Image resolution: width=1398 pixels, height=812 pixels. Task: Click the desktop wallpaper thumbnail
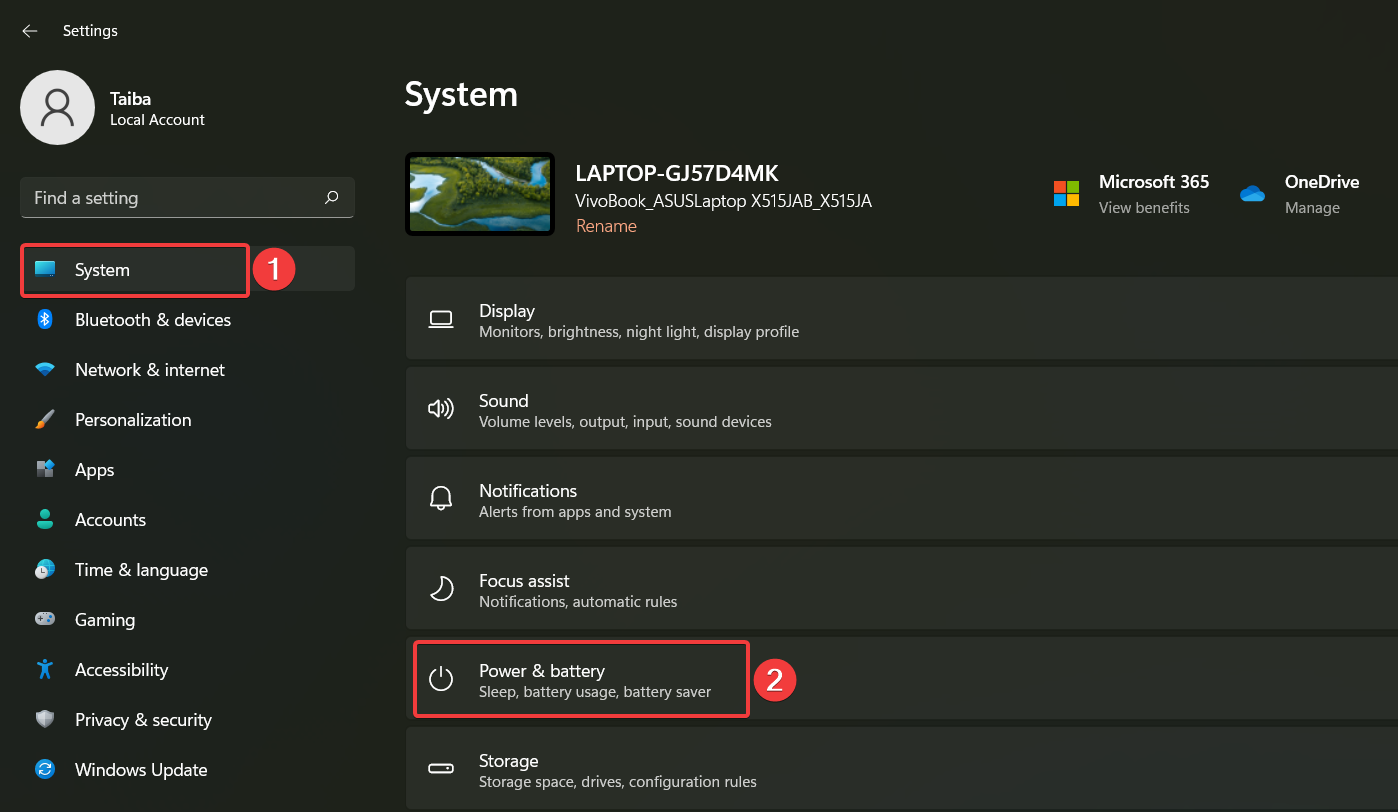tap(479, 194)
